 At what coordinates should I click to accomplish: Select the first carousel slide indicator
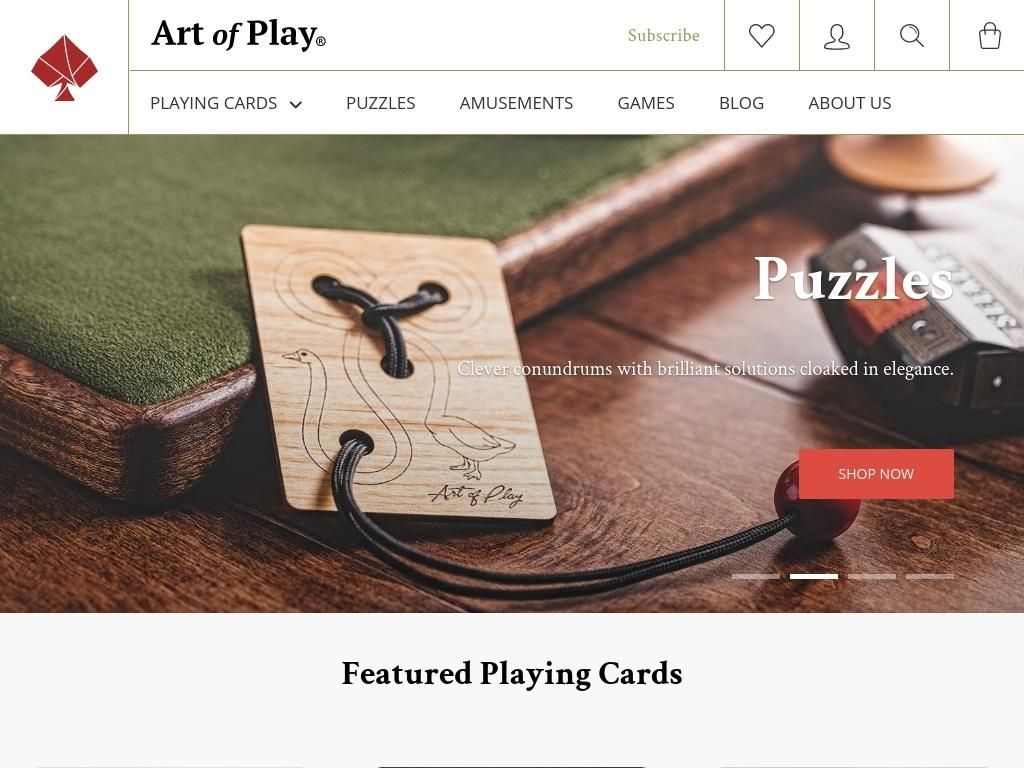756,577
